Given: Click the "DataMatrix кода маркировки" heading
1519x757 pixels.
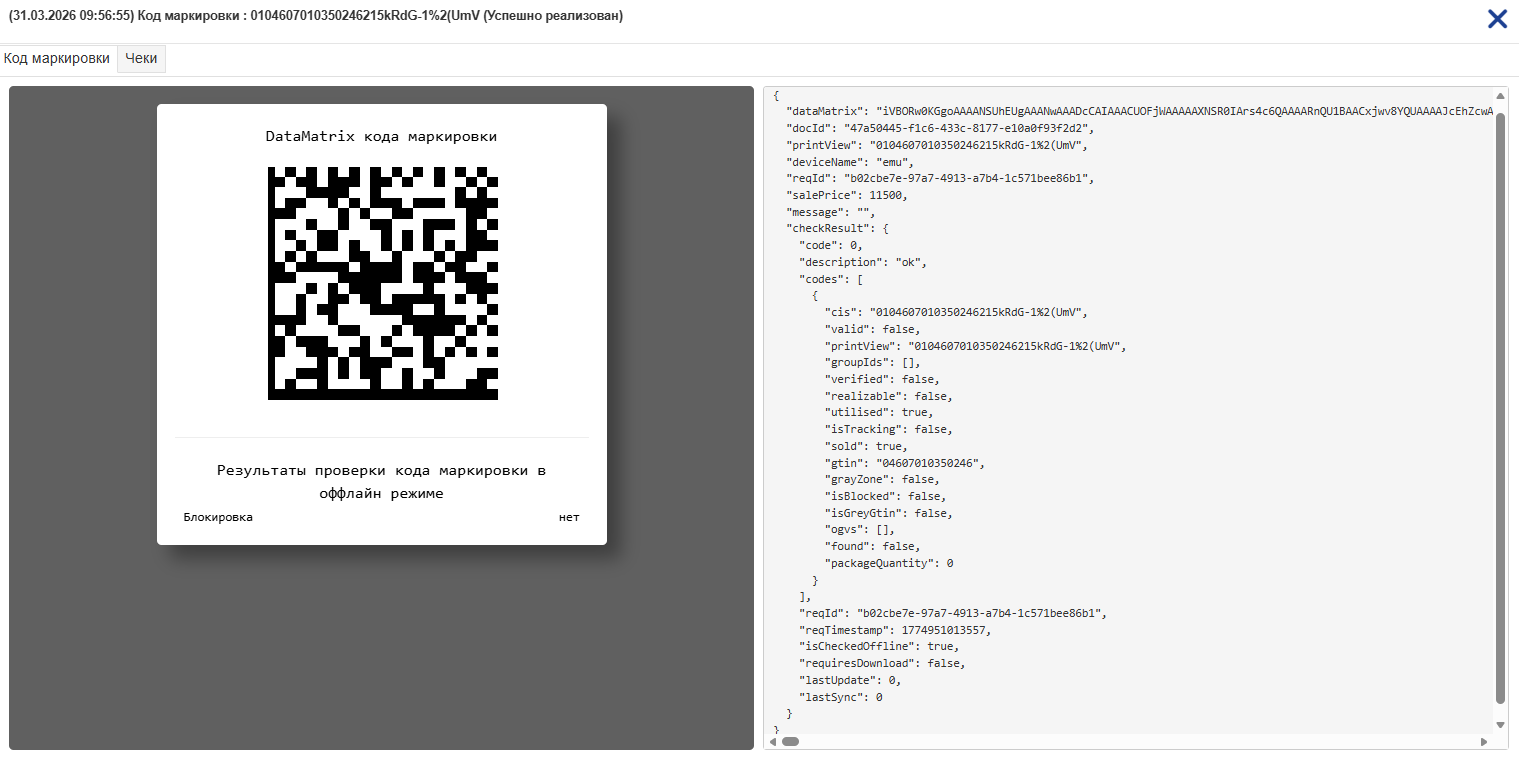Looking at the screenshot, I should tap(381, 136).
